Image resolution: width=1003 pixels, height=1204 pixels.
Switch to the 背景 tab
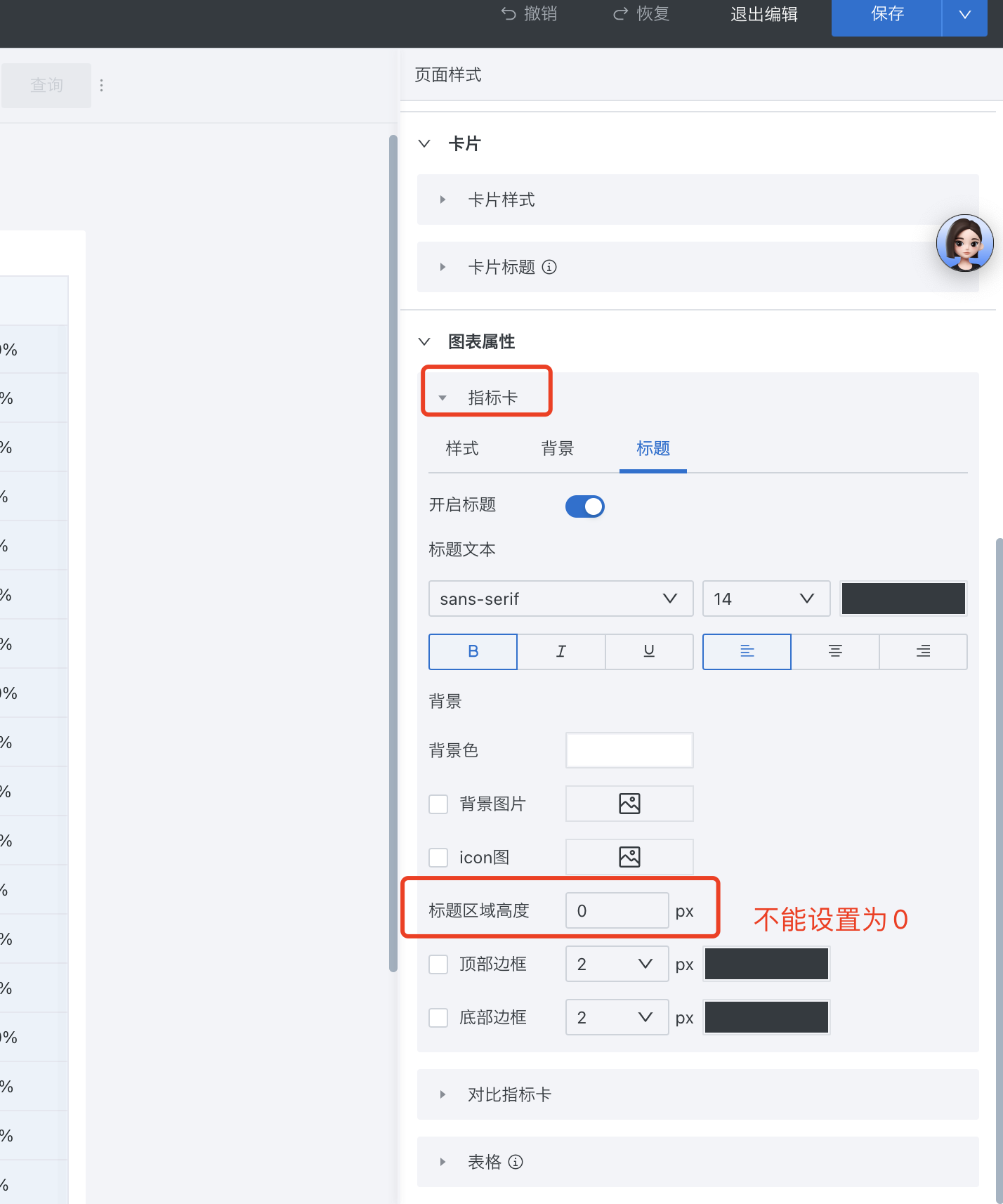tap(558, 449)
